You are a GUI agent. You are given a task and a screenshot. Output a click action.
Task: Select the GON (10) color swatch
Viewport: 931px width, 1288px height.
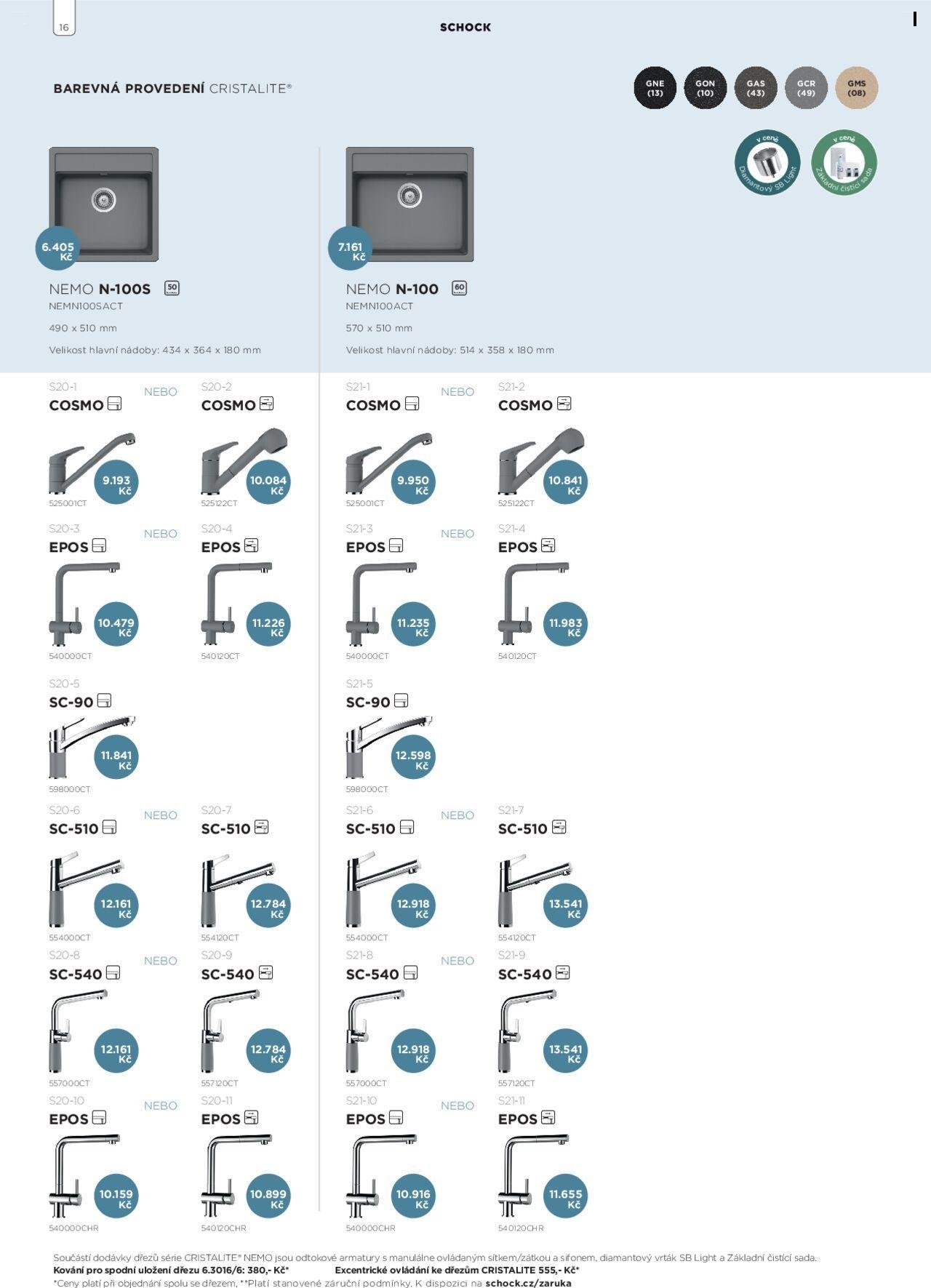tap(705, 88)
